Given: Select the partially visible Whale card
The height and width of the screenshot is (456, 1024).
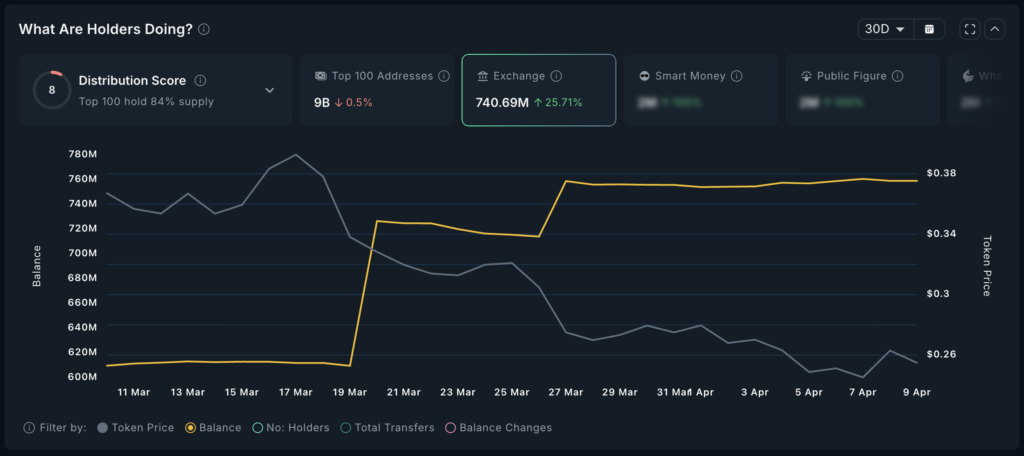Looking at the screenshot, I should 976,90.
